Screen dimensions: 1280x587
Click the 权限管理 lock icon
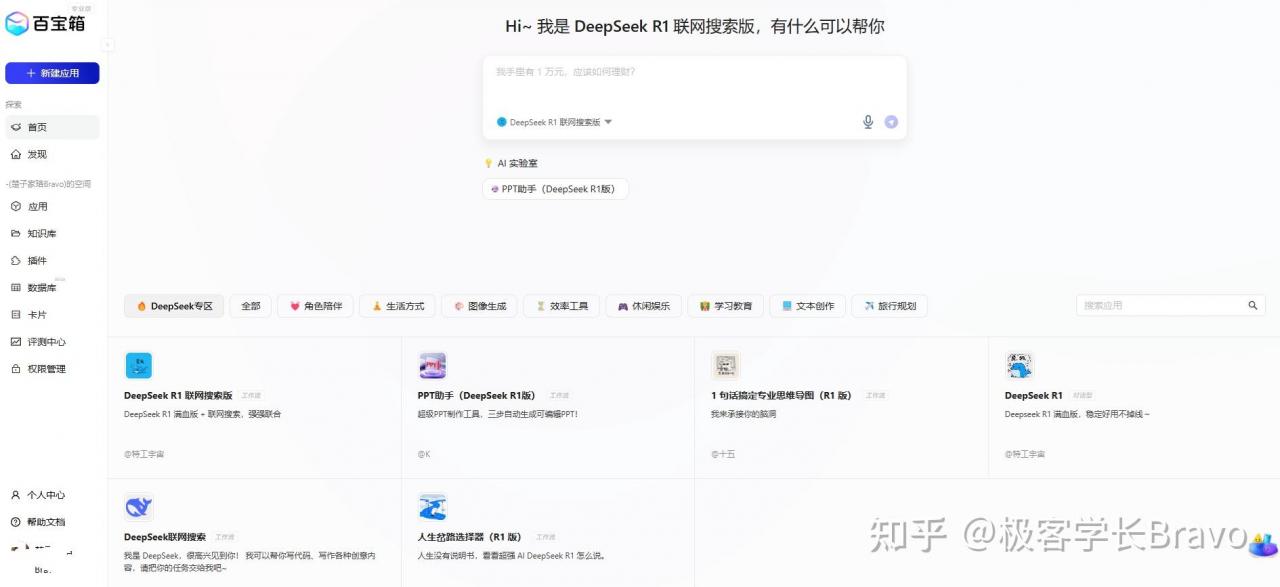[15, 368]
